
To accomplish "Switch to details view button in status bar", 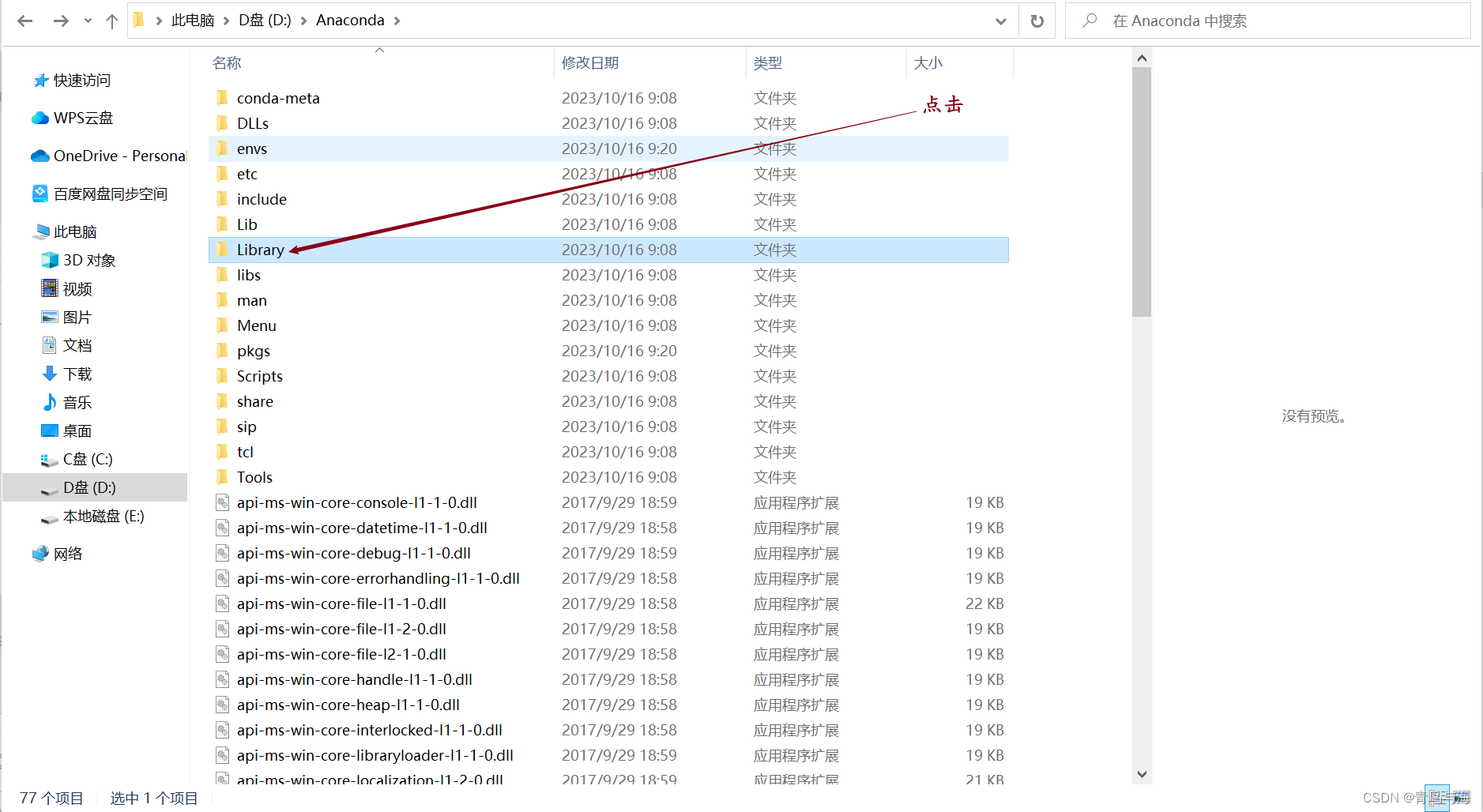I will pyautogui.click(x=1438, y=798).
